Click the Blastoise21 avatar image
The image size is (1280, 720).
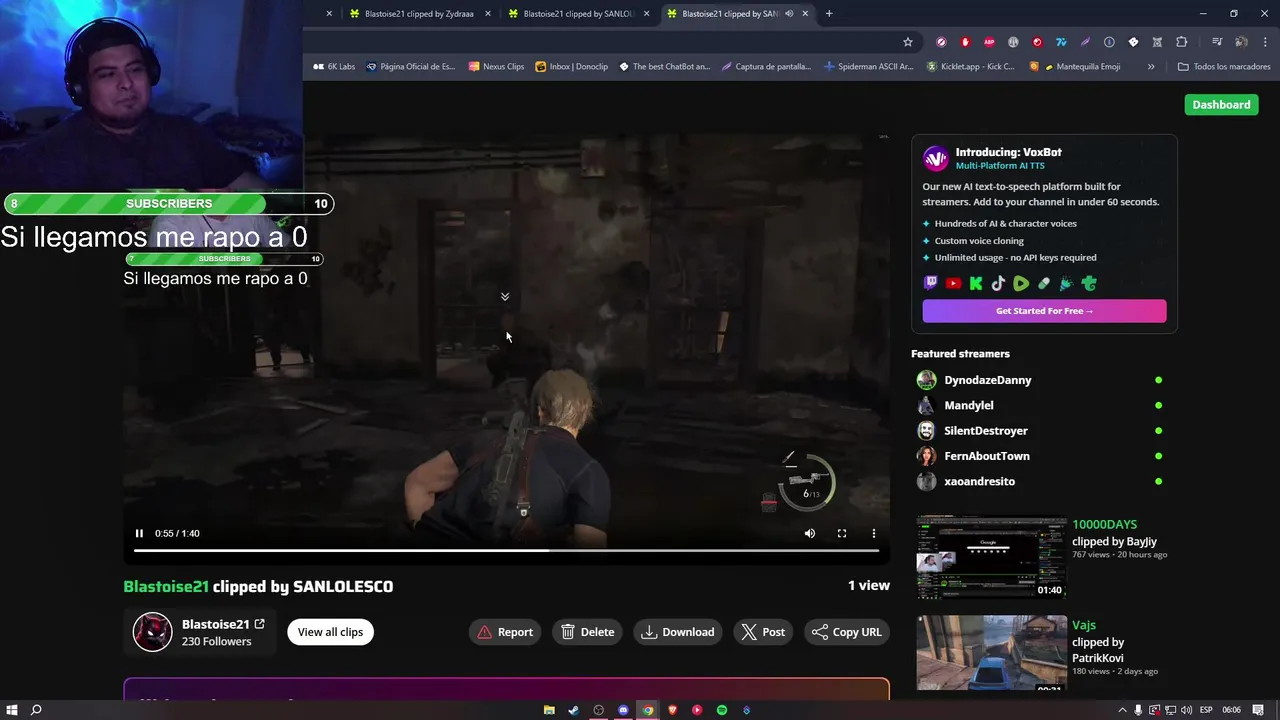tap(153, 632)
